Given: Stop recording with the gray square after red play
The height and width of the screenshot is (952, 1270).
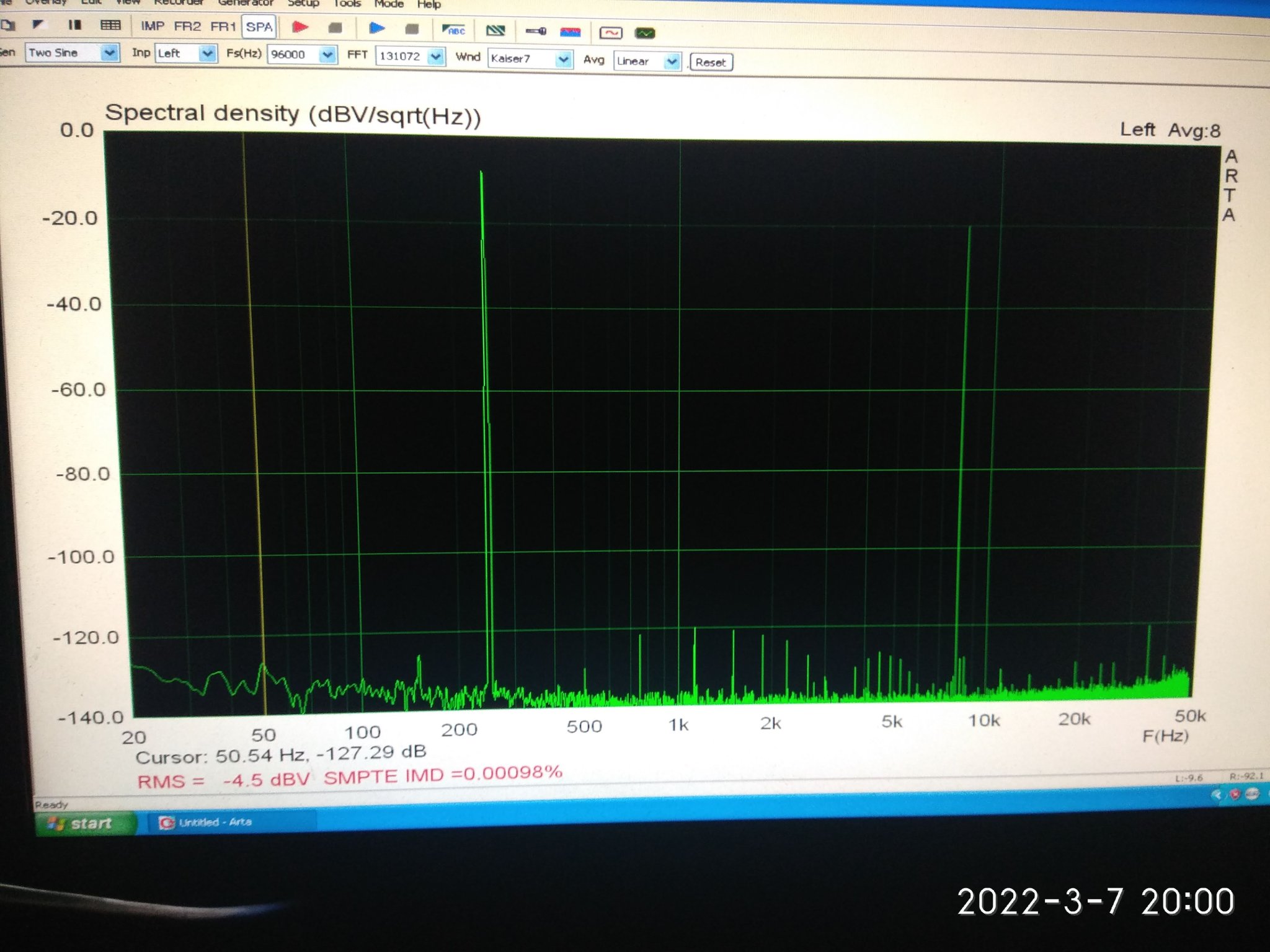Looking at the screenshot, I should [335, 28].
